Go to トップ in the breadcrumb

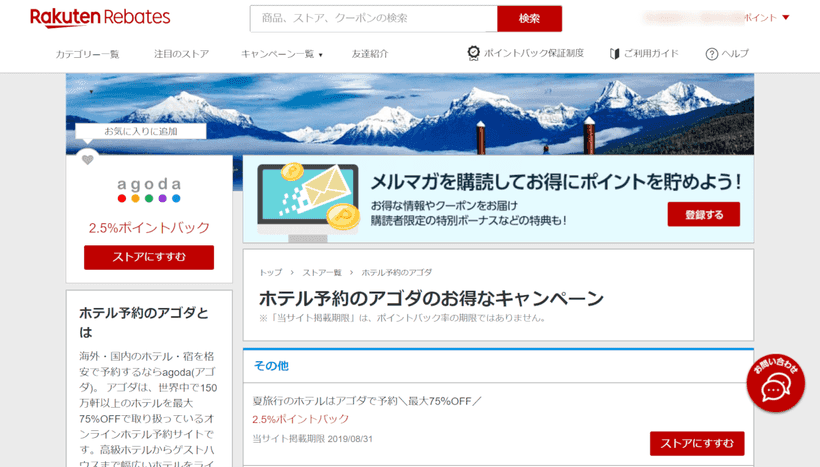270,272
